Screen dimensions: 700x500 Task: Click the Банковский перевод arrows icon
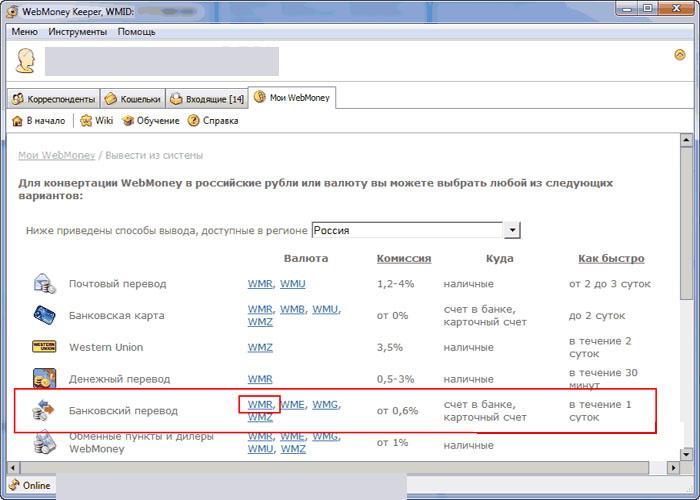point(44,410)
